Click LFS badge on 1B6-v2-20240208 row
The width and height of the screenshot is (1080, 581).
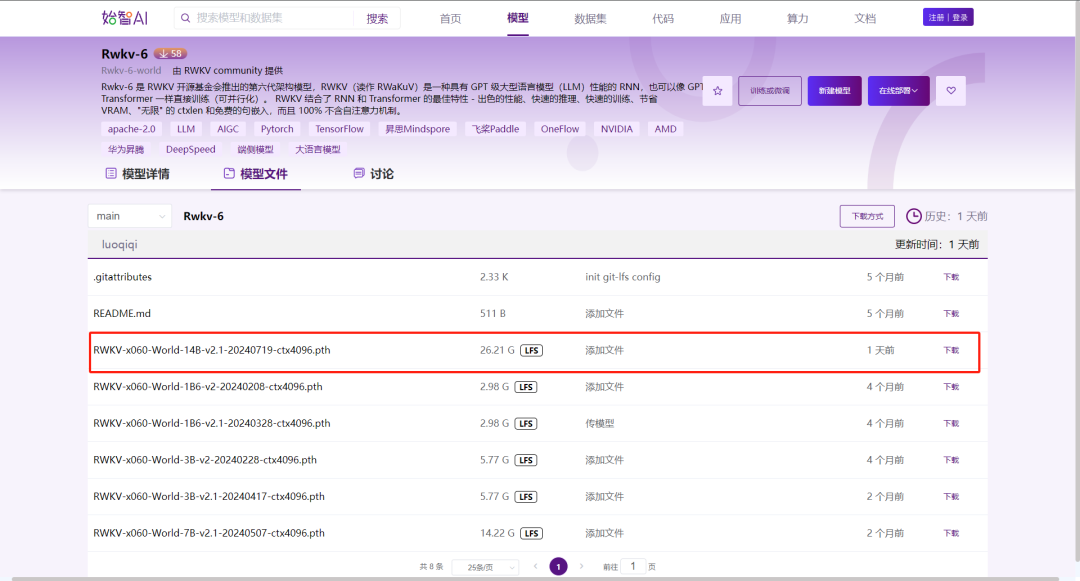[x=526, y=387]
